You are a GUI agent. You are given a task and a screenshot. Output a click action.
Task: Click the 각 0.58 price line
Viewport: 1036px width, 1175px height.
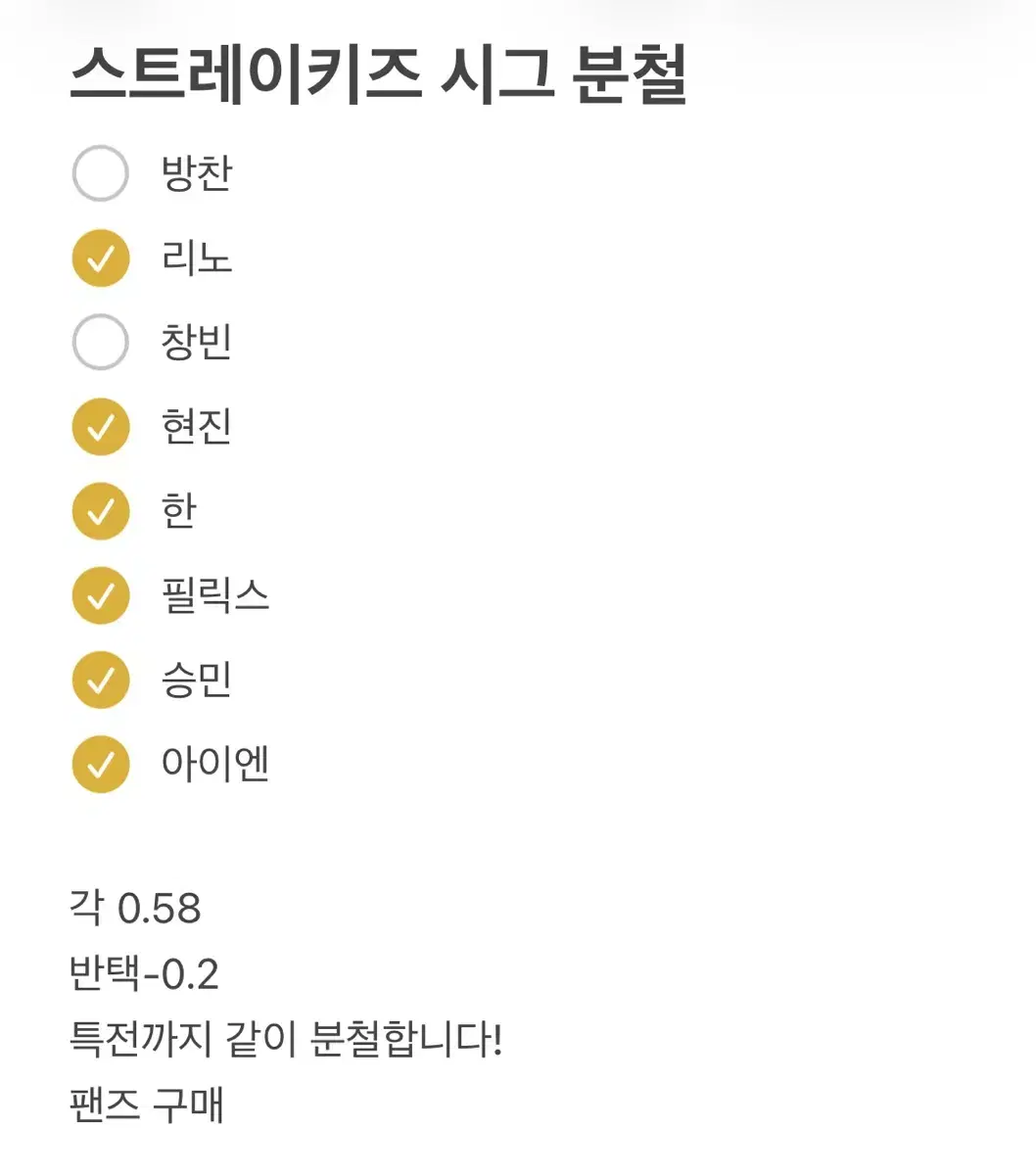[135, 908]
